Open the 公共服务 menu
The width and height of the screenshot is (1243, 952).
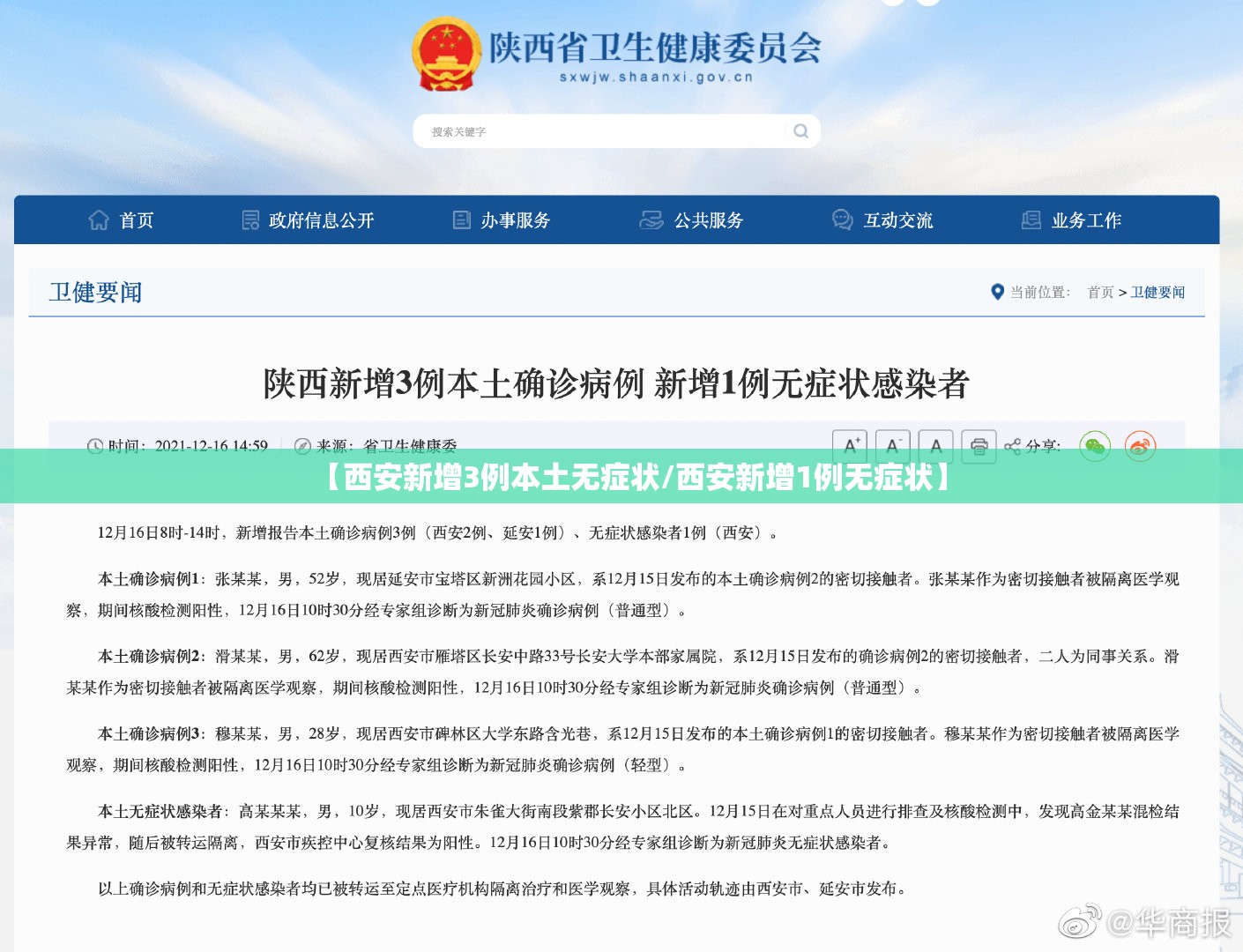(x=691, y=220)
